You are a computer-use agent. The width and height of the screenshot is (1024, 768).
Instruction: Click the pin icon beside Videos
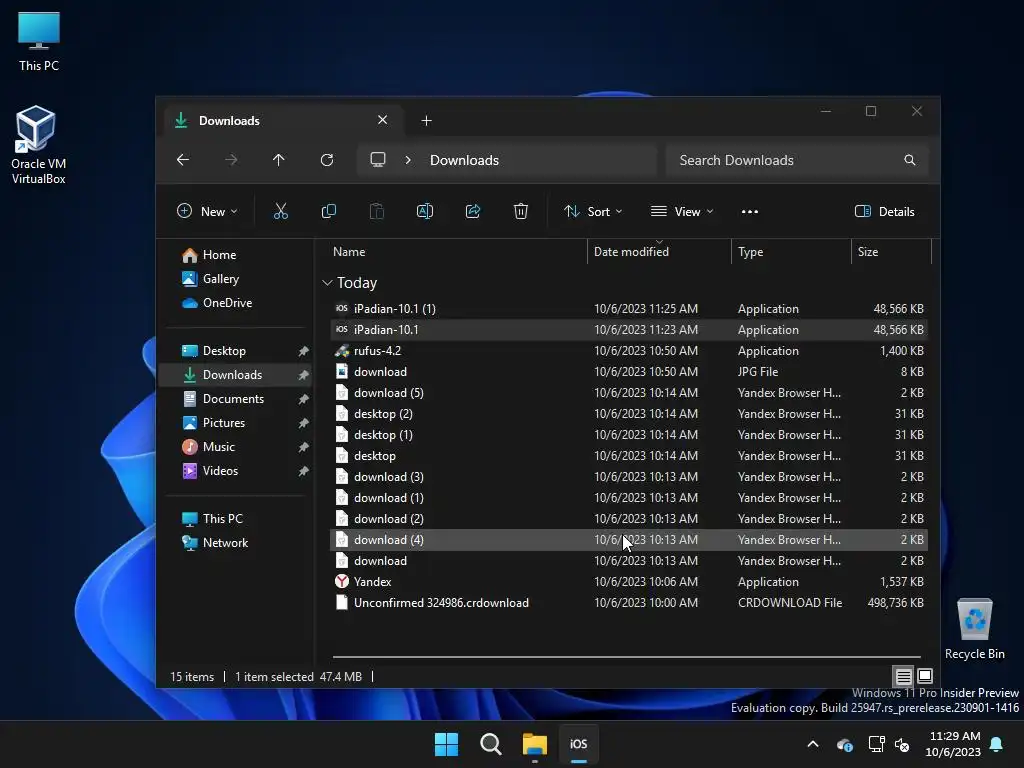click(304, 472)
